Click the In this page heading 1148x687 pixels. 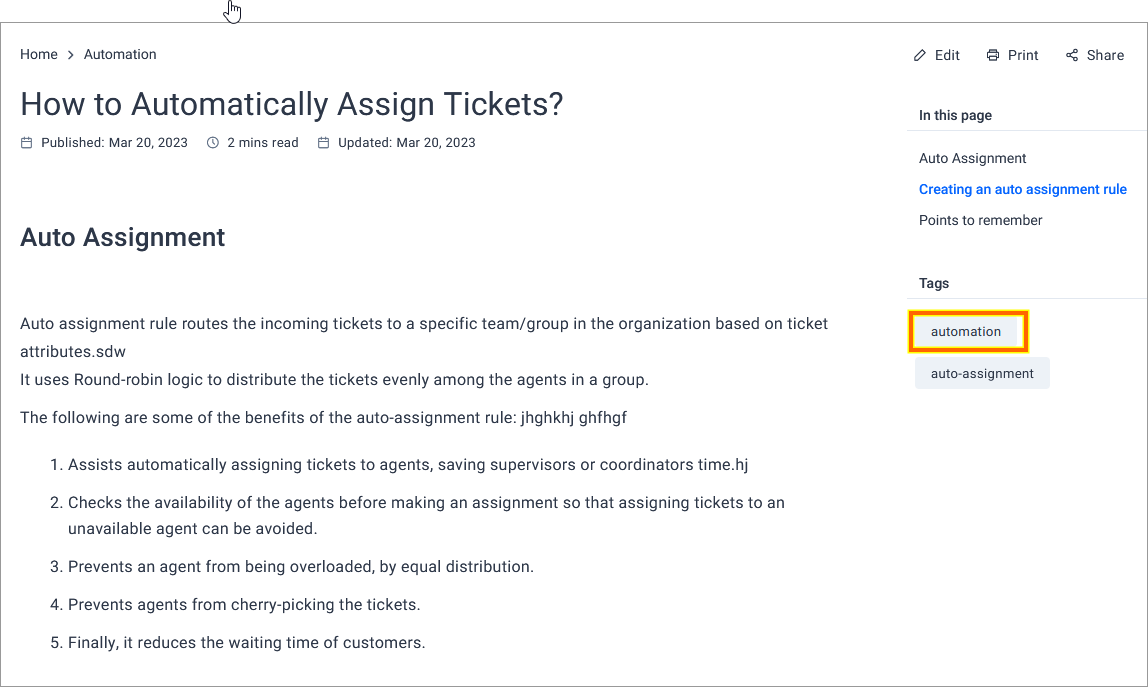[955, 115]
